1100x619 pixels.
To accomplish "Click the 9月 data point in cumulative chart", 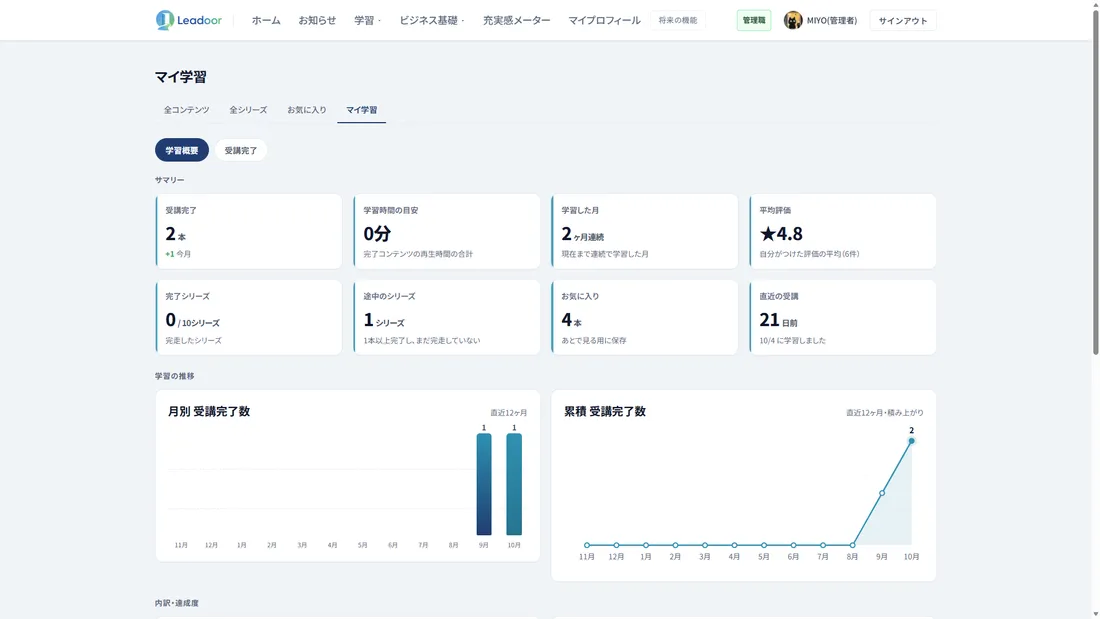I will 882,493.
